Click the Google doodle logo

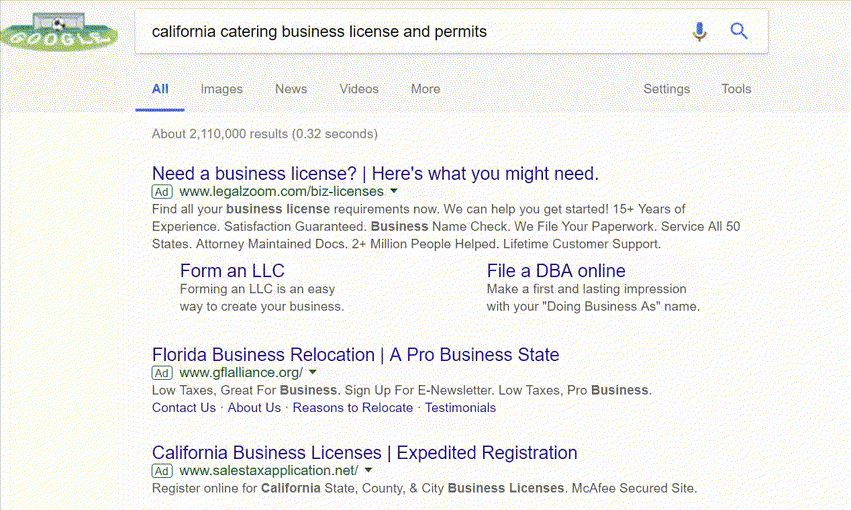[x=55, y=32]
